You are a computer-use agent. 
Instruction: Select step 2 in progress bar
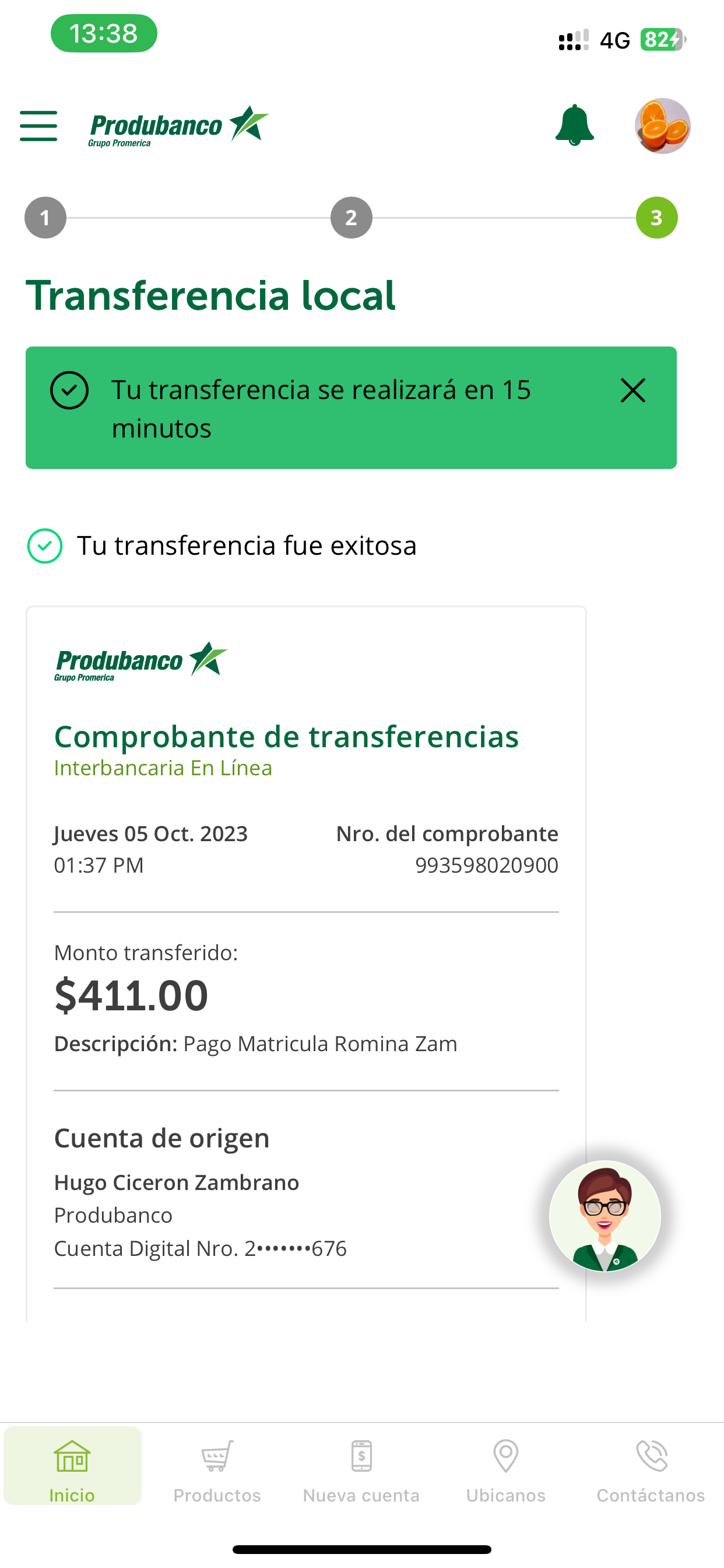pyautogui.click(x=351, y=218)
